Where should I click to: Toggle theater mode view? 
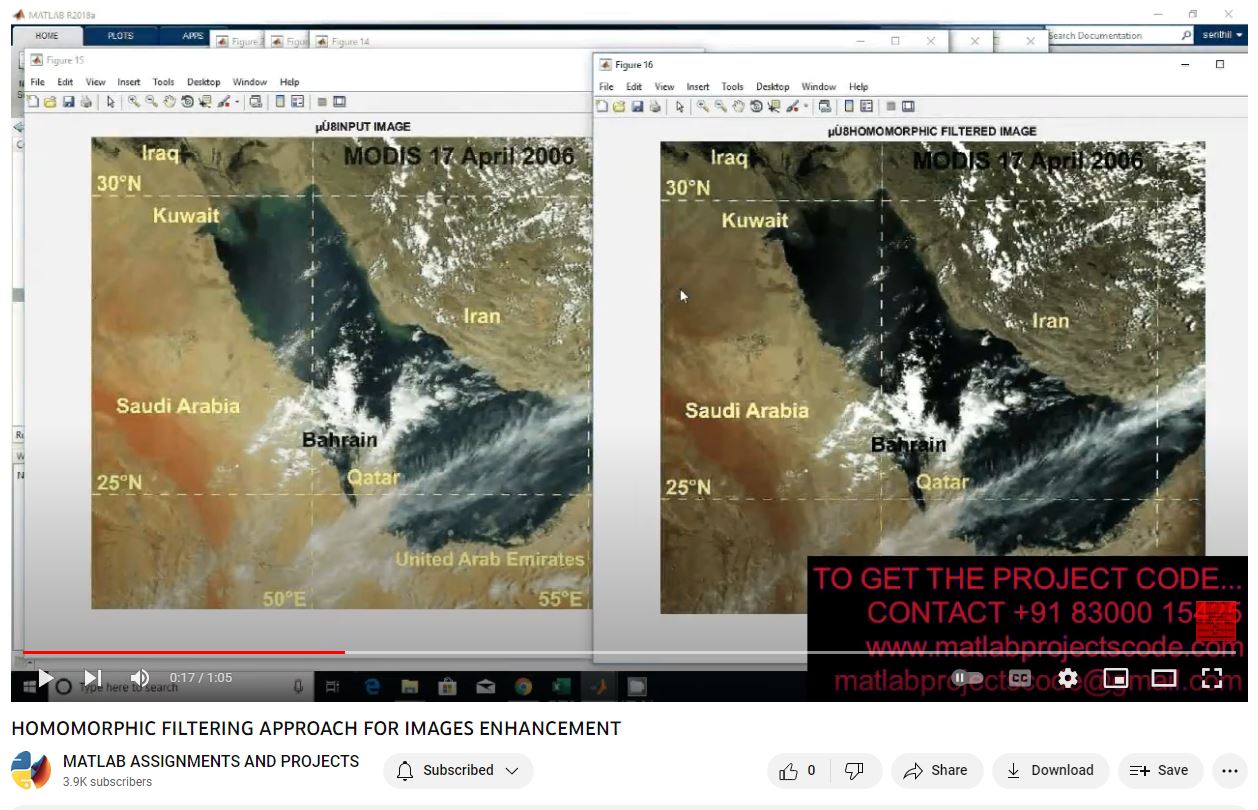[1163, 678]
